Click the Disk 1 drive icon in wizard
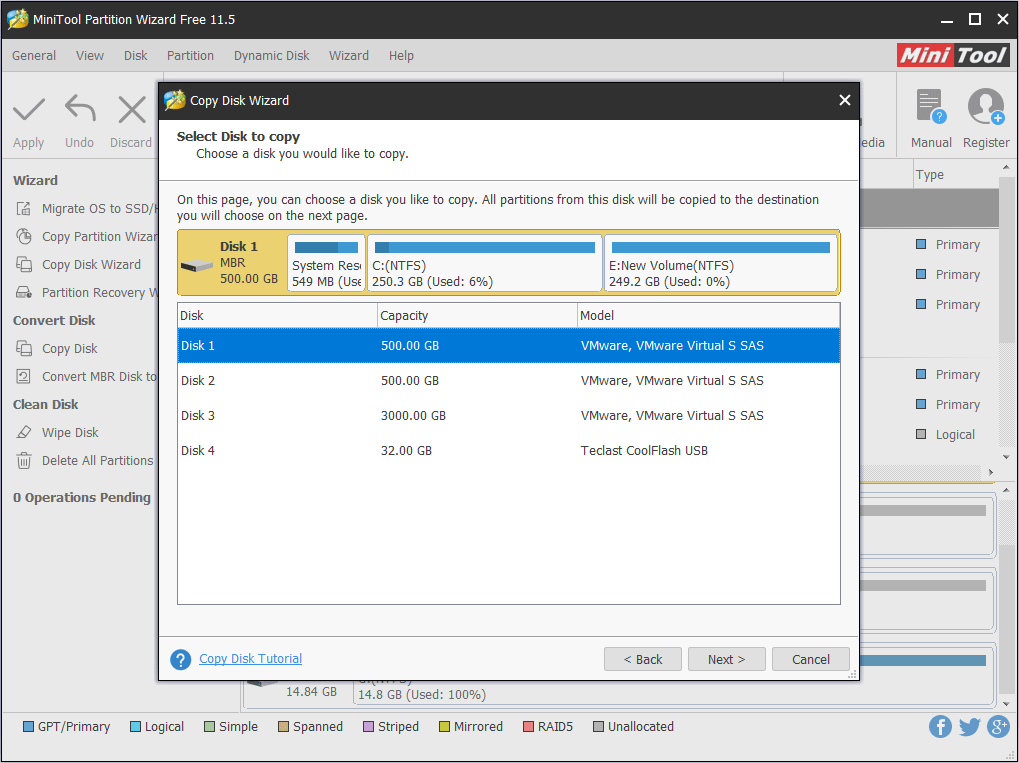 coord(197,266)
